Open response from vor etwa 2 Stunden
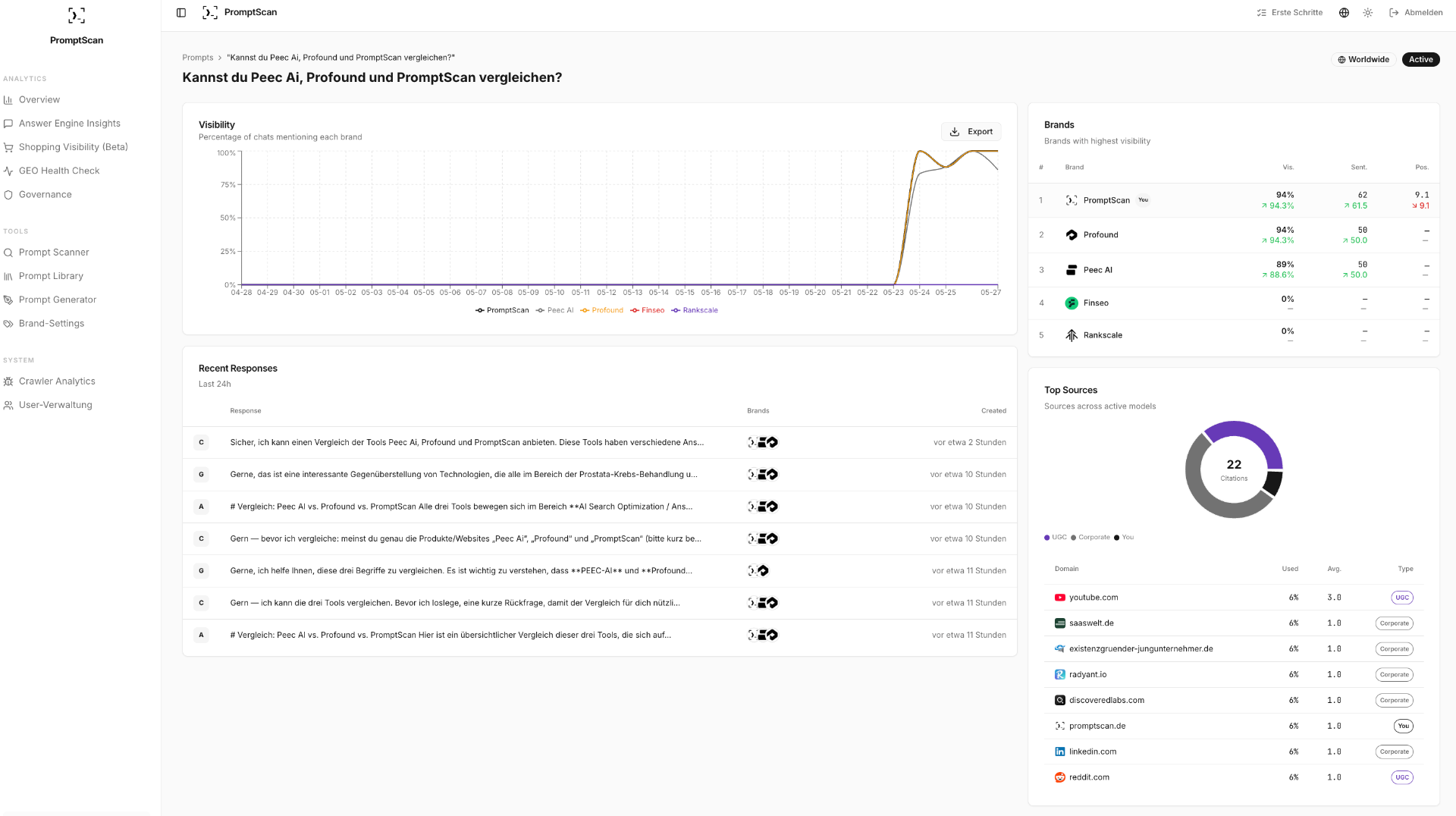Image resolution: width=1456 pixels, height=816 pixels. click(600, 443)
